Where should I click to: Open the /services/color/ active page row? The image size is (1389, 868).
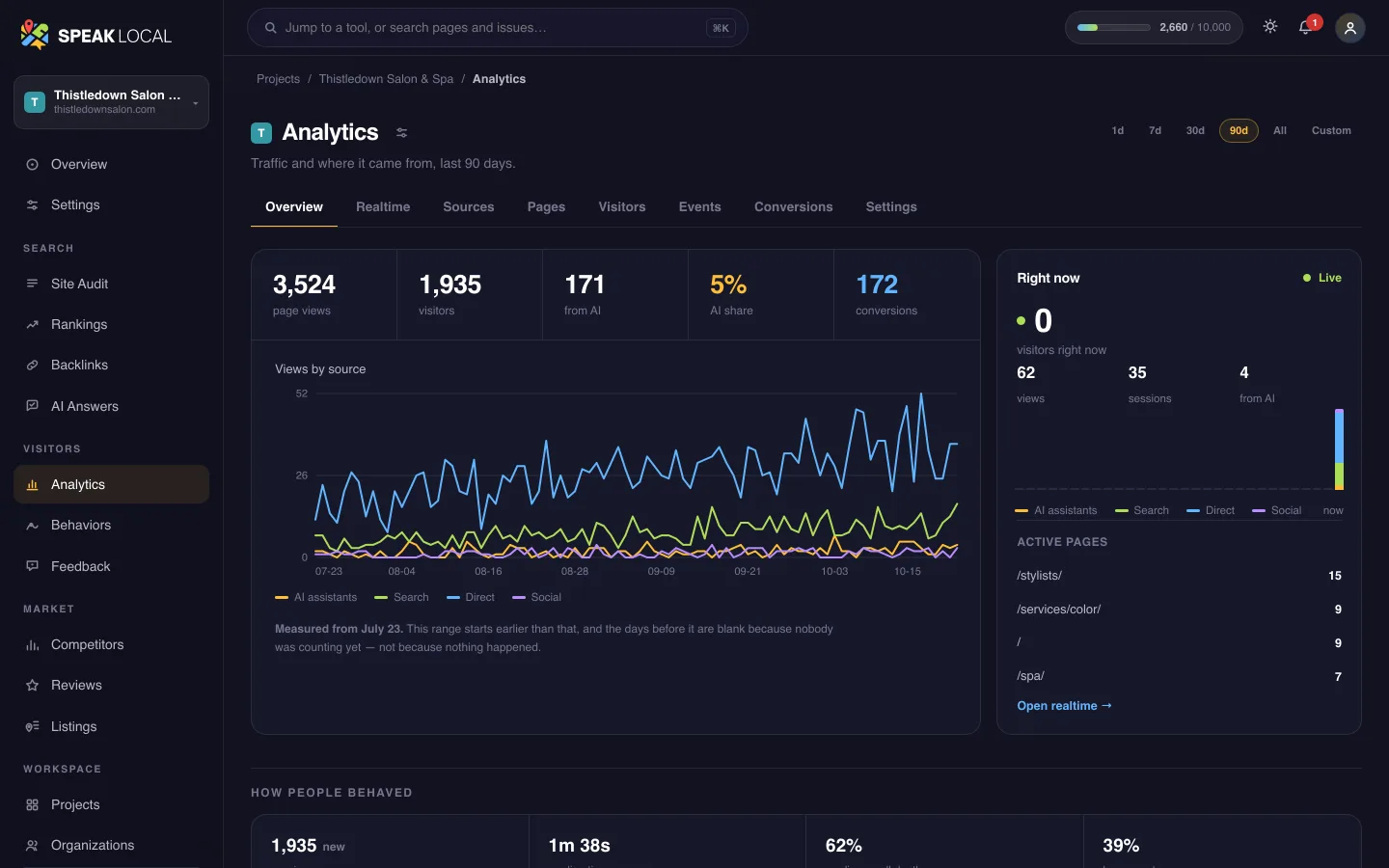point(1179,610)
